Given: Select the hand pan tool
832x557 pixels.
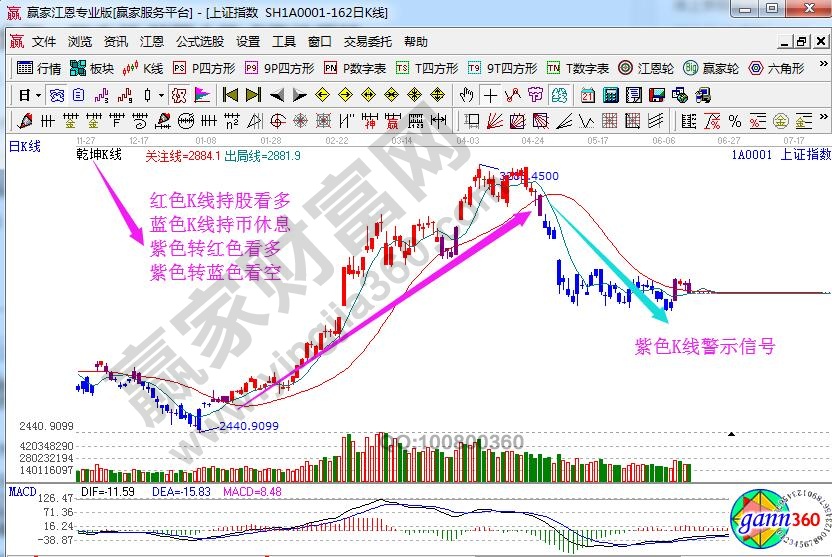Looking at the screenshot, I should pos(466,96).
